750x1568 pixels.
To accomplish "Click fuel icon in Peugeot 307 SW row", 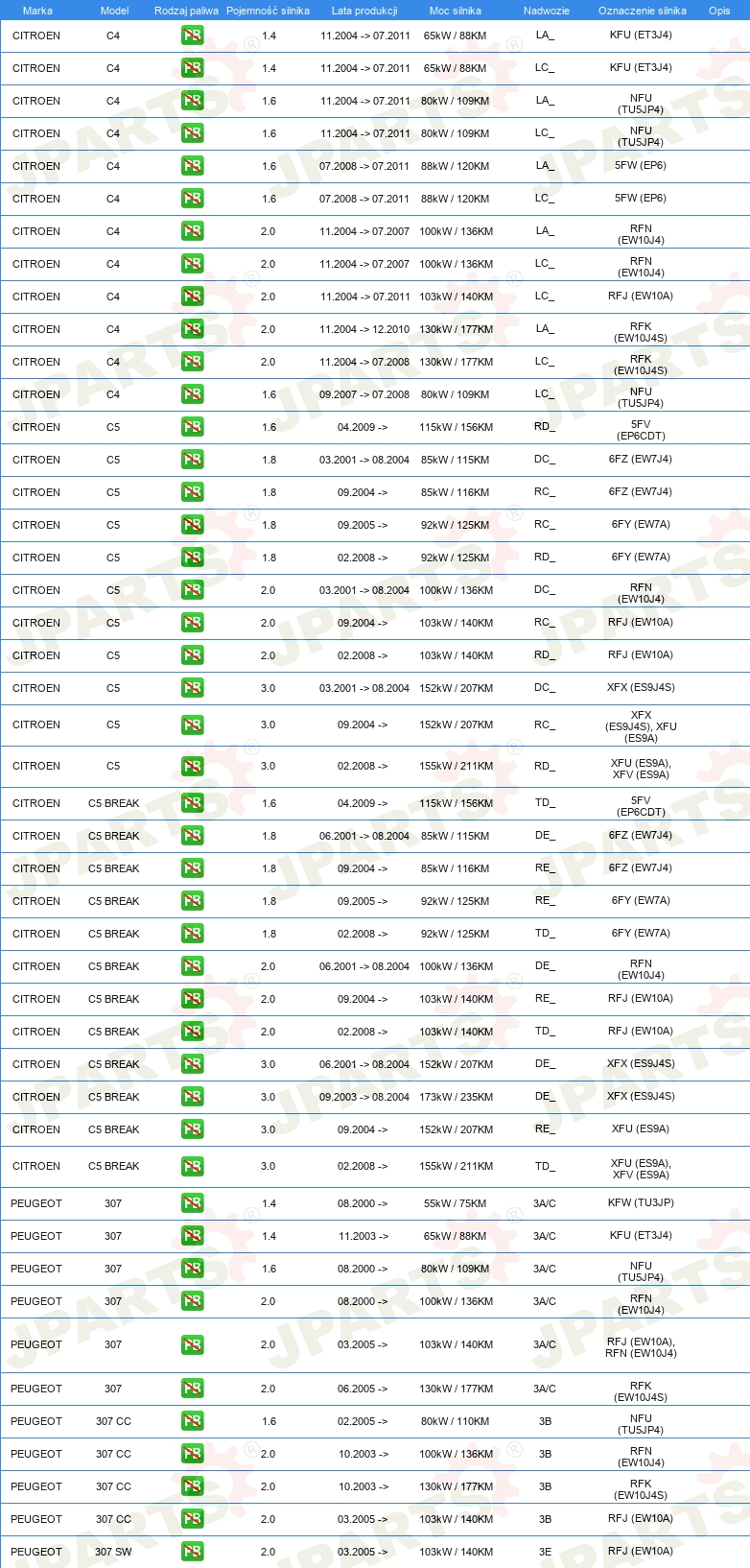I will click(193, 1552).
